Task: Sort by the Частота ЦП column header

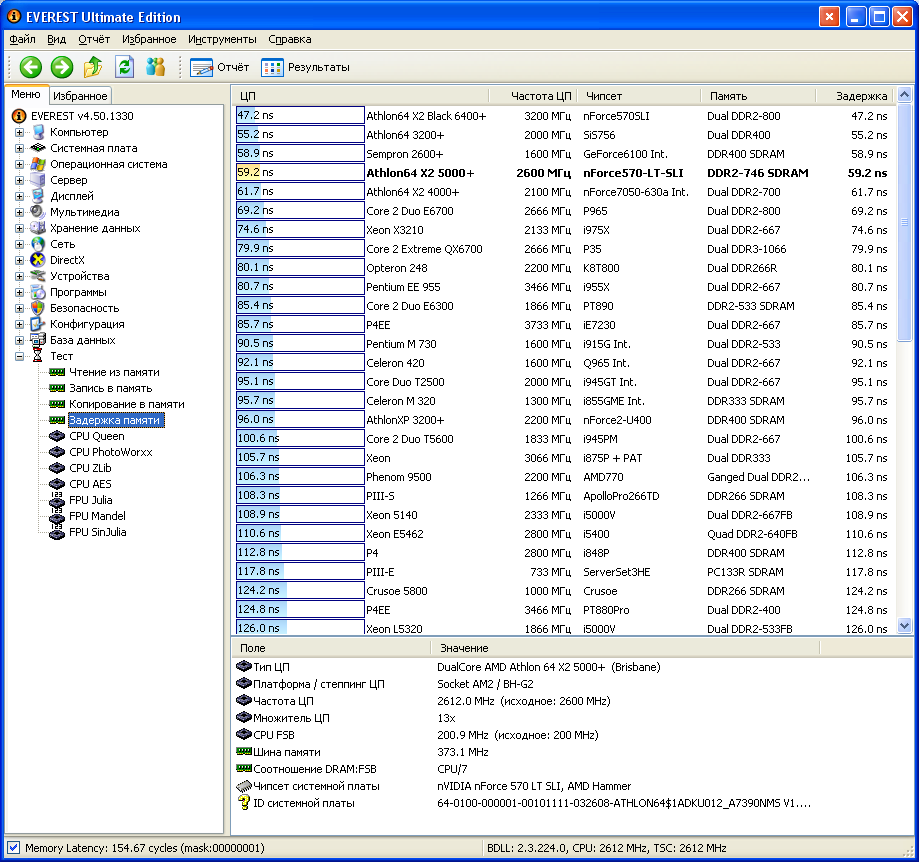Action: pyautogui.click(x=533, y=96)
